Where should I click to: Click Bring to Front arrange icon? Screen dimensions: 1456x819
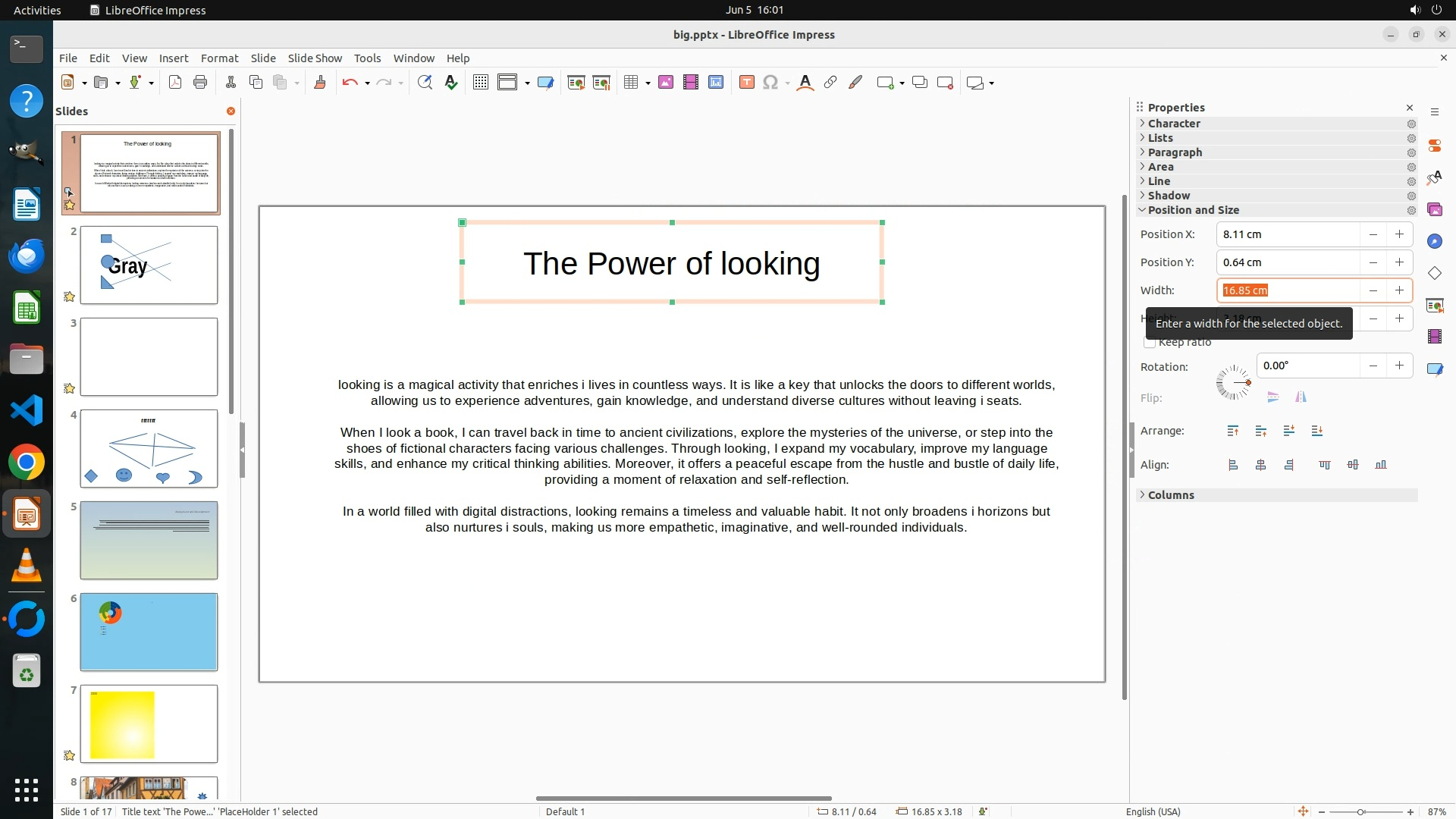pyautogui.click(x=1233, y=431)
